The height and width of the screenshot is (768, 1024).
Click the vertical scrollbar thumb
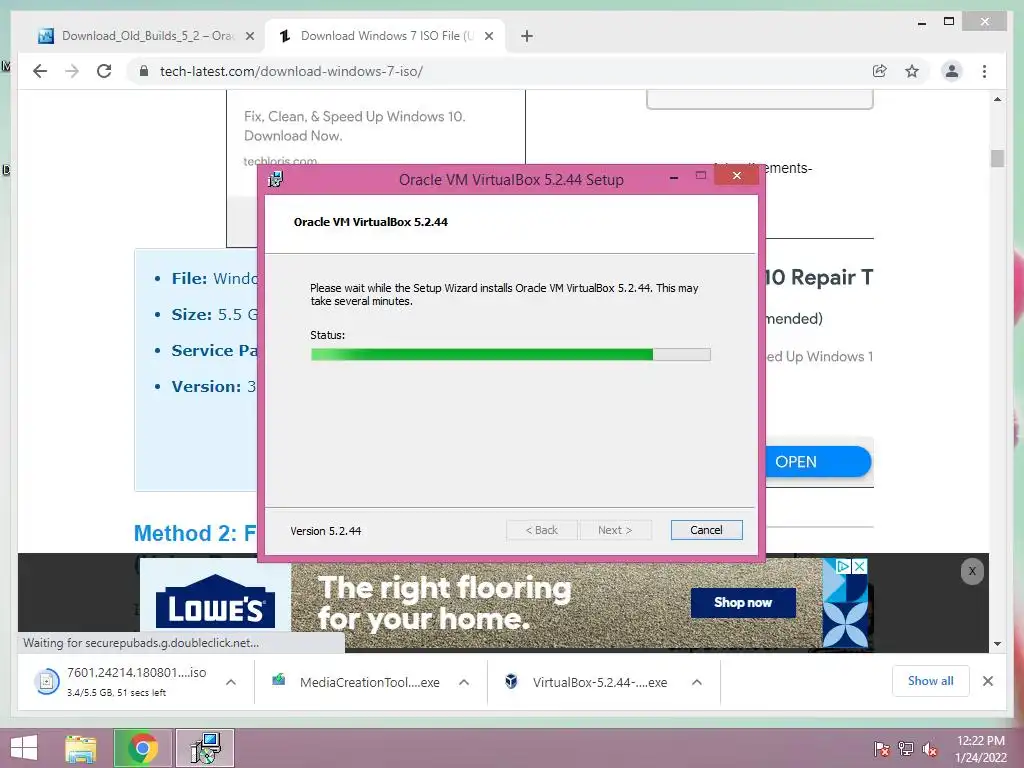pos(997,158)
